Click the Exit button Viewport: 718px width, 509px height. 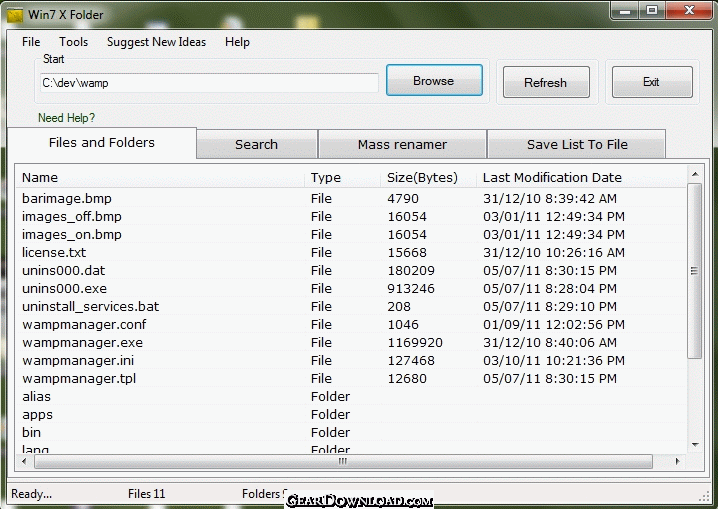click(x=652, y=82)
